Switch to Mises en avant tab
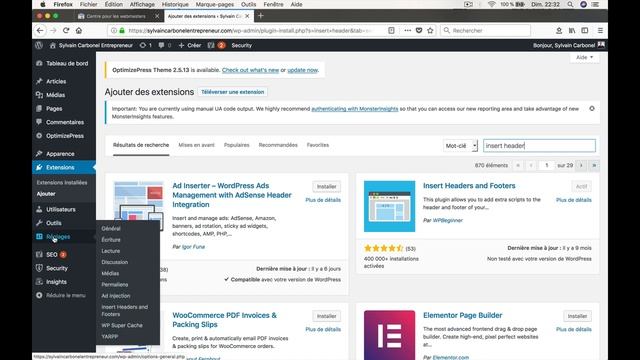This screenshot has height=360, width=640. coord(196,145)
